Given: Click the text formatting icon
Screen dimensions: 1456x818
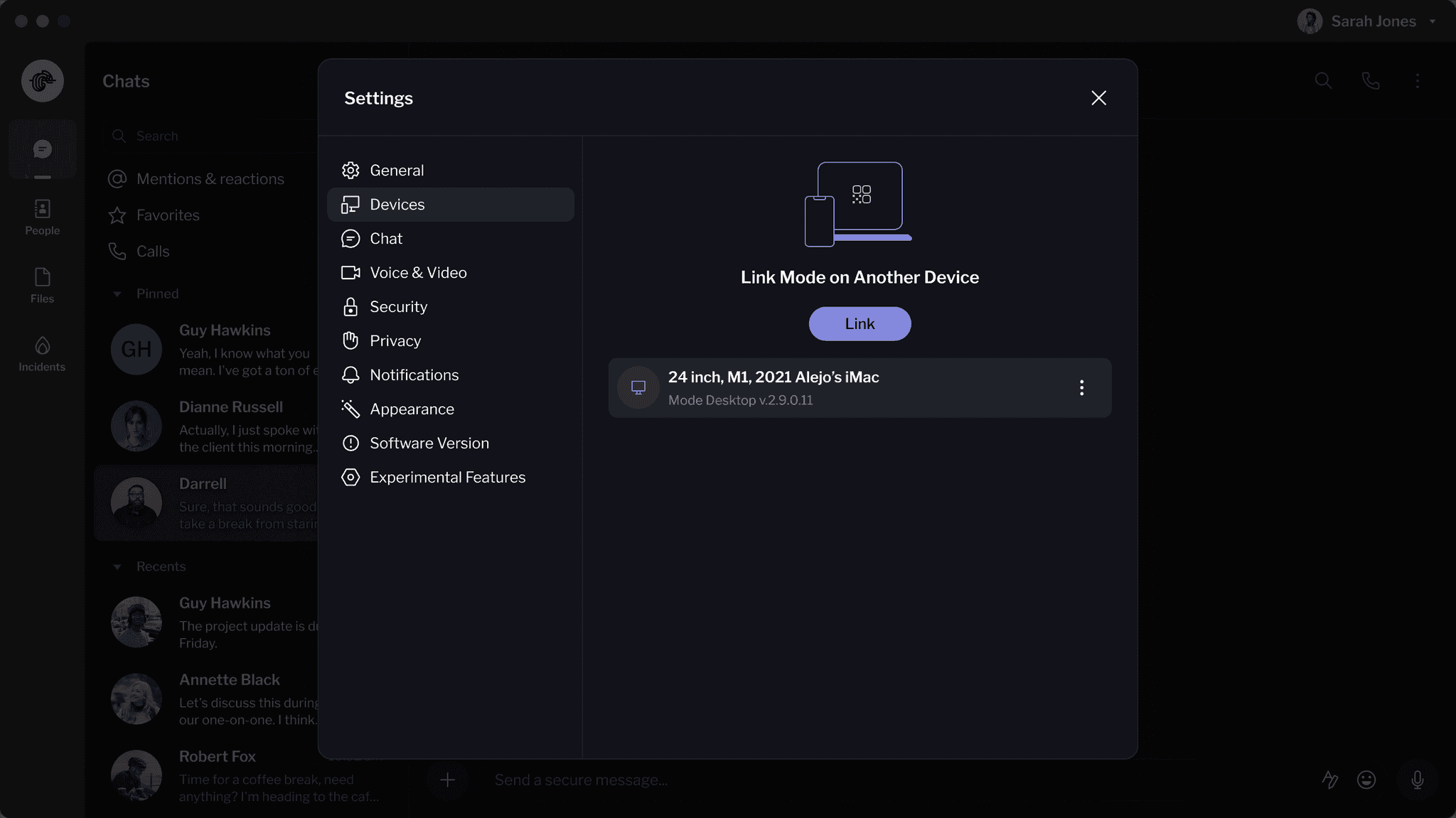Looking at the screenshot, I should (1329, 780).
